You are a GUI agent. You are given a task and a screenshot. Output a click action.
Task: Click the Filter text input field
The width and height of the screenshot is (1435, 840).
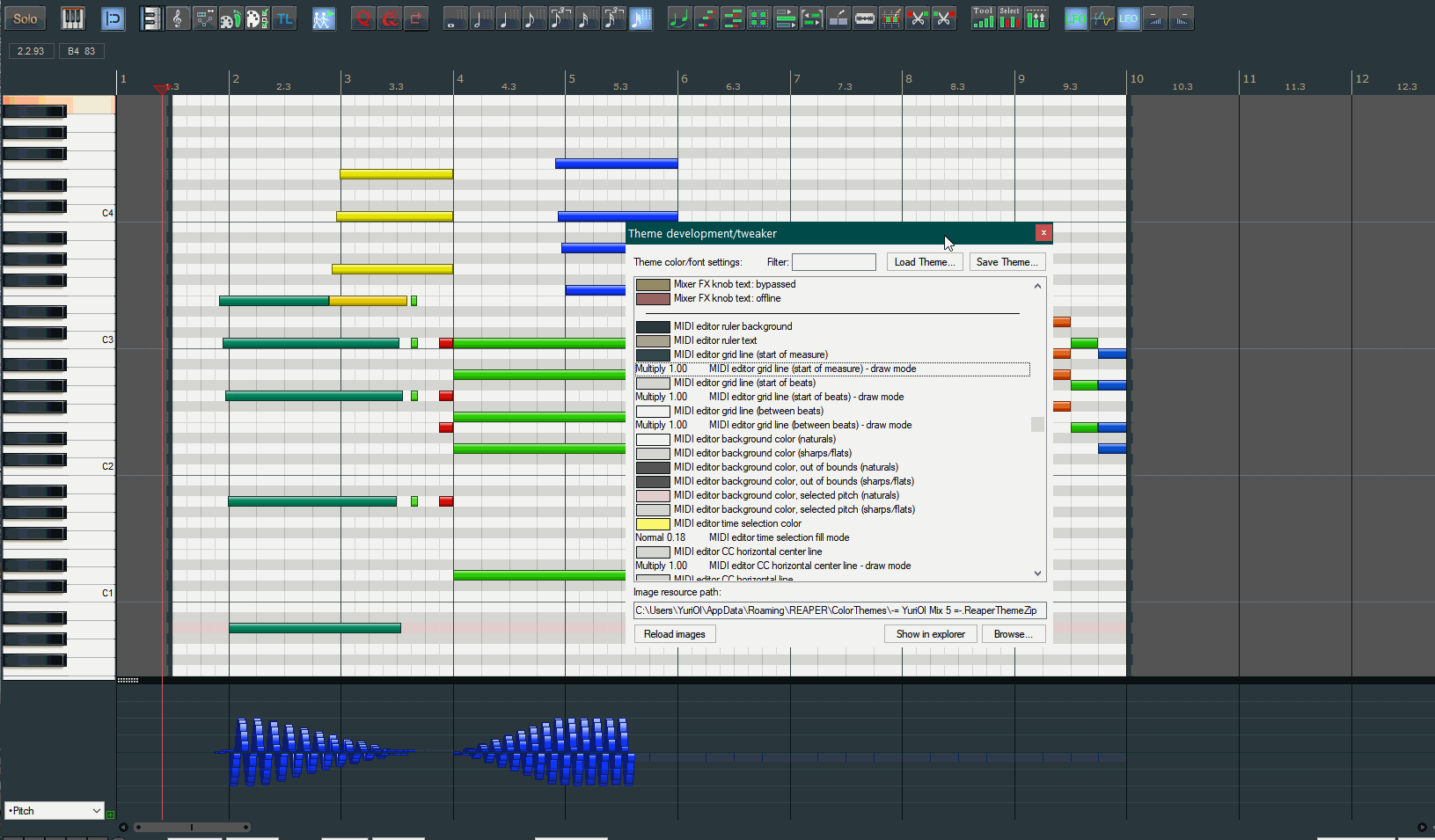click(833, 262)
